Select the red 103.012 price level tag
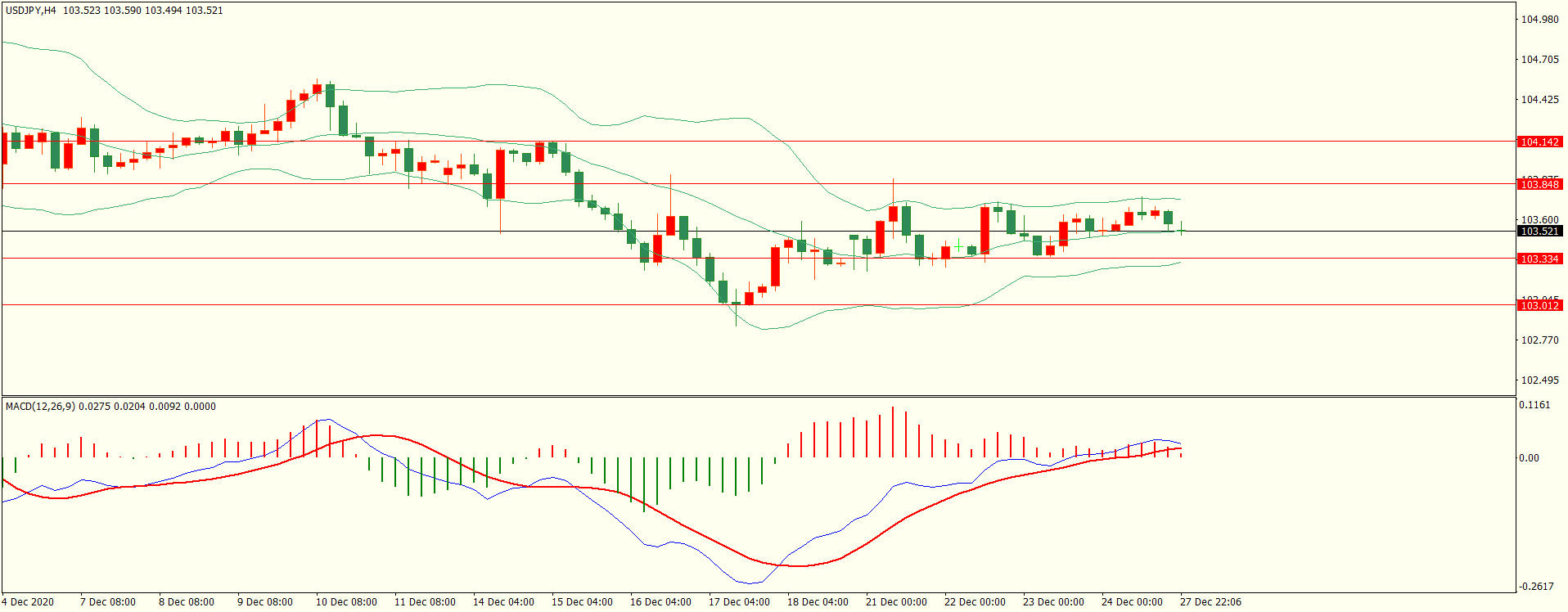 point(1539,306)
